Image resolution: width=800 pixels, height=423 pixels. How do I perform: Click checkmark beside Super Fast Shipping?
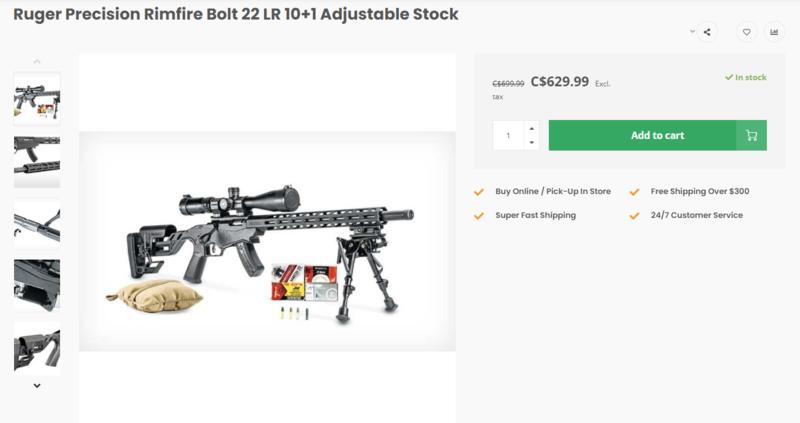click(x=479, y=215)
